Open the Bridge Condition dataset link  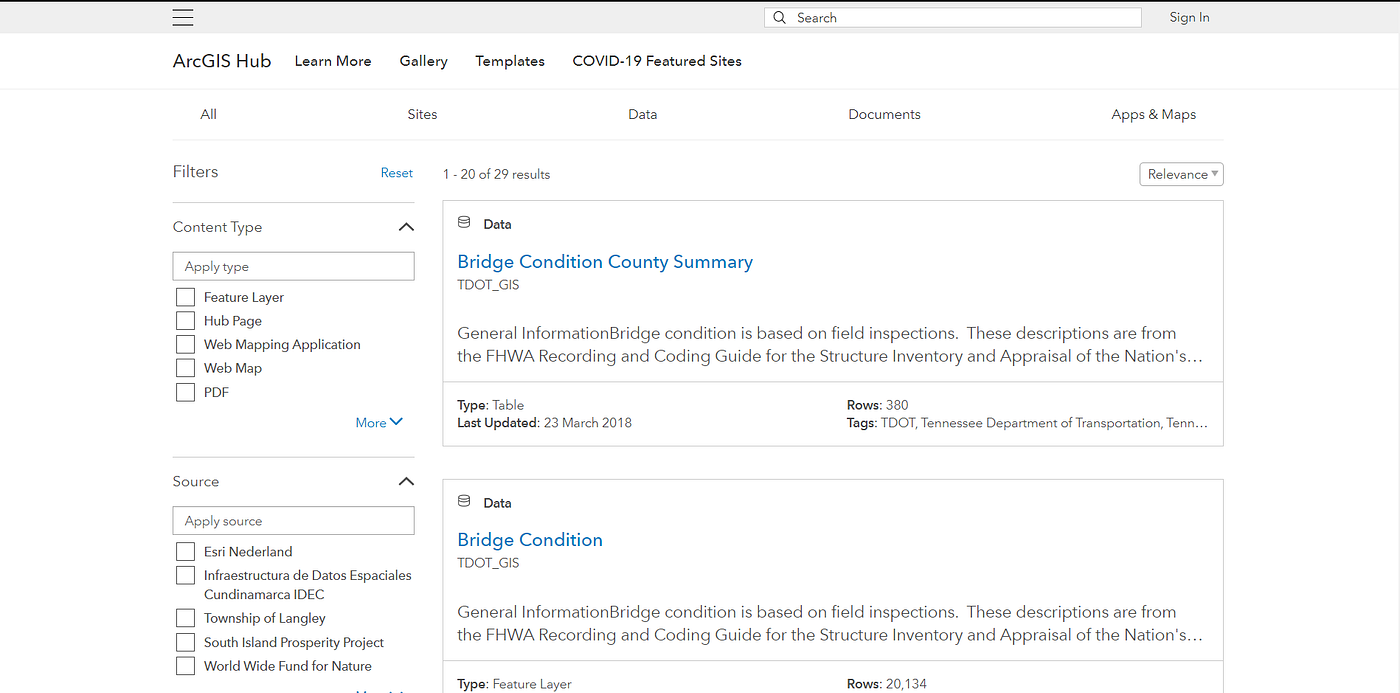[x=530, y=540]
